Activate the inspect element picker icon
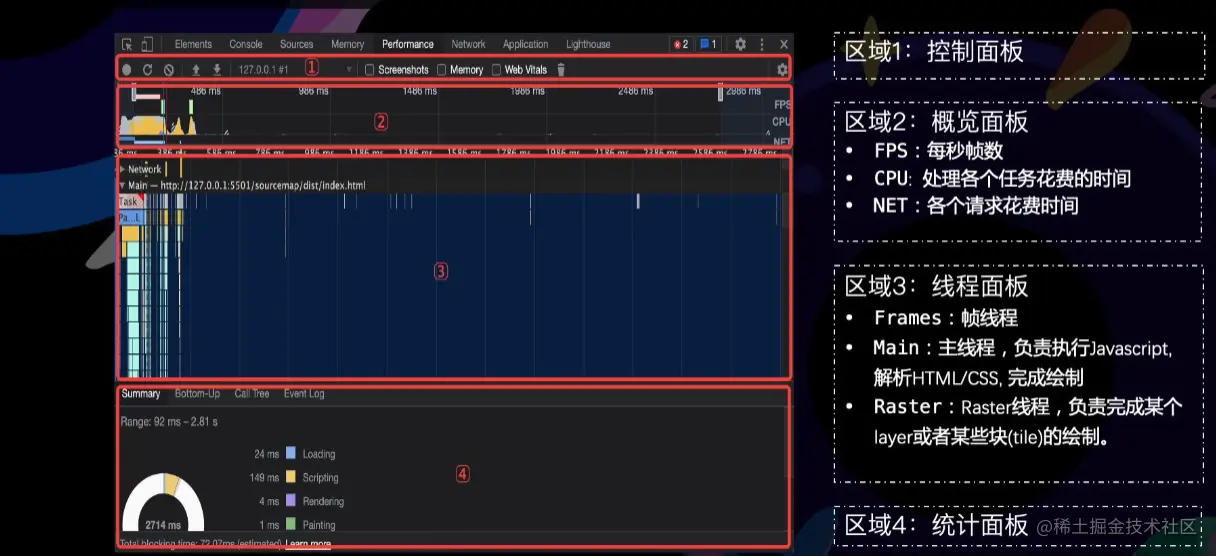1216x556 pixels. (128, 44)
